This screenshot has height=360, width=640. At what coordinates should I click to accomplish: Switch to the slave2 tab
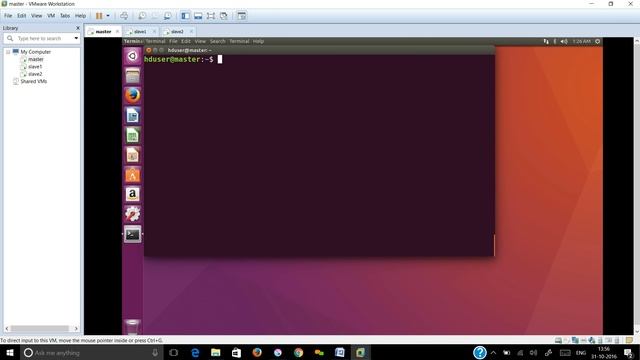click(177, 31)
